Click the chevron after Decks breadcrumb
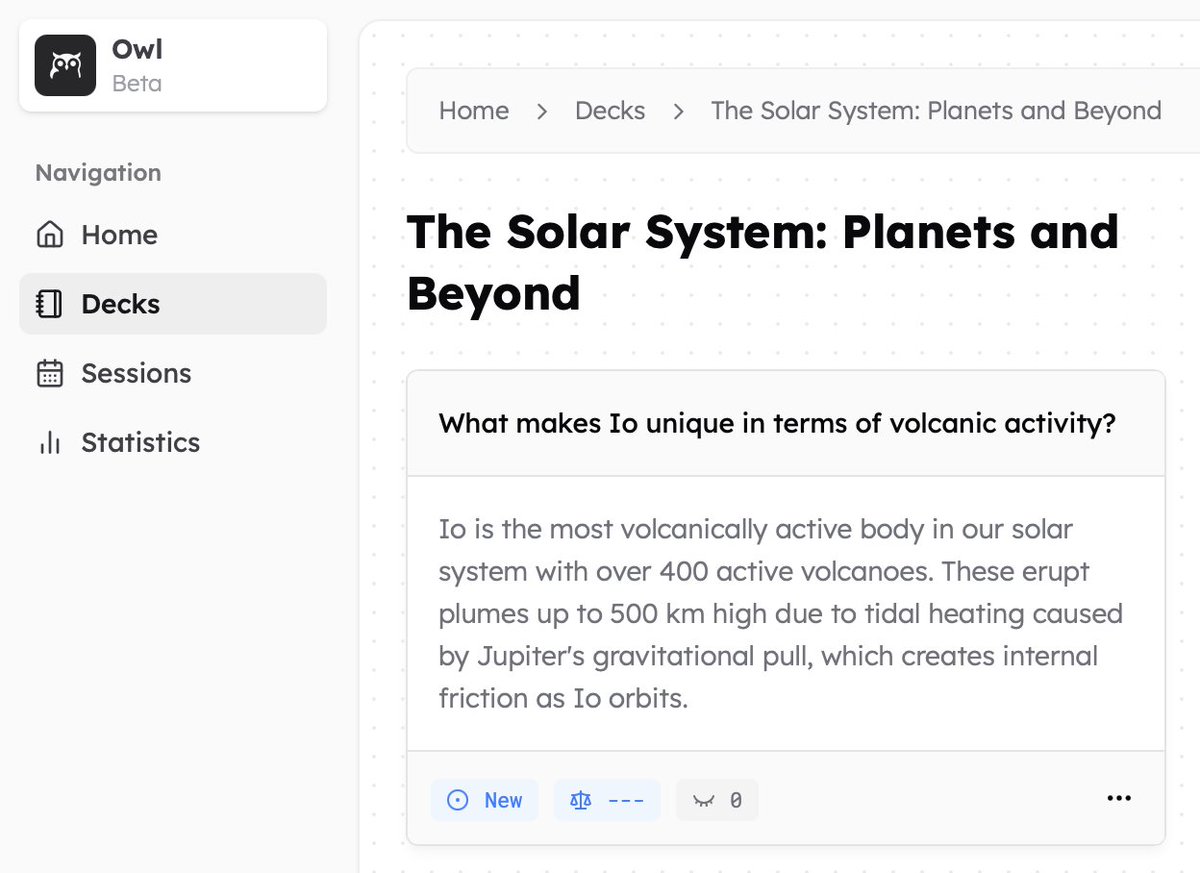This screenshot has width=1200, height=873. tap(678, 111)
